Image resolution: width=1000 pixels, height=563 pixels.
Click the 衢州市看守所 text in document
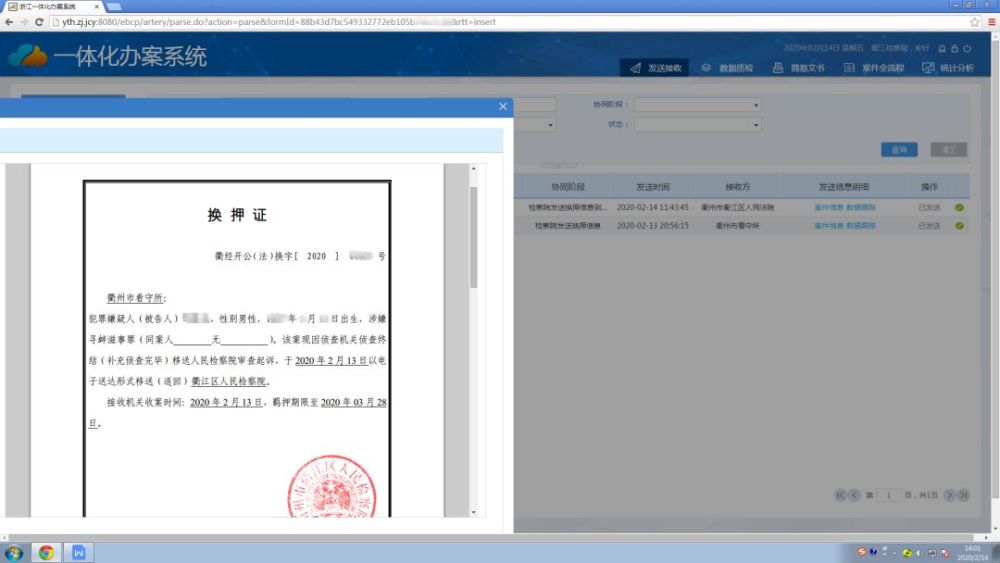[x=135, y=298]
